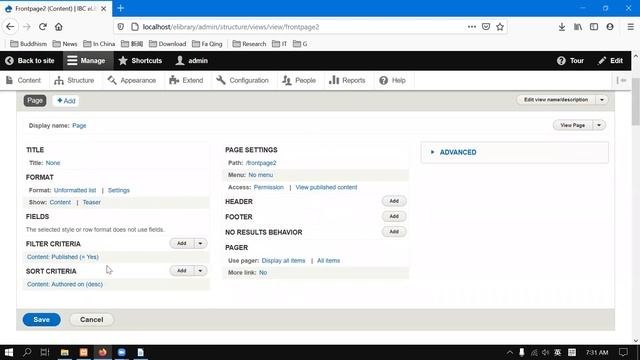Open Shortcuts in admin toolbar
The width and height of the screenshot is (640, 360).
pyautogui.click(x=140, y=61)
